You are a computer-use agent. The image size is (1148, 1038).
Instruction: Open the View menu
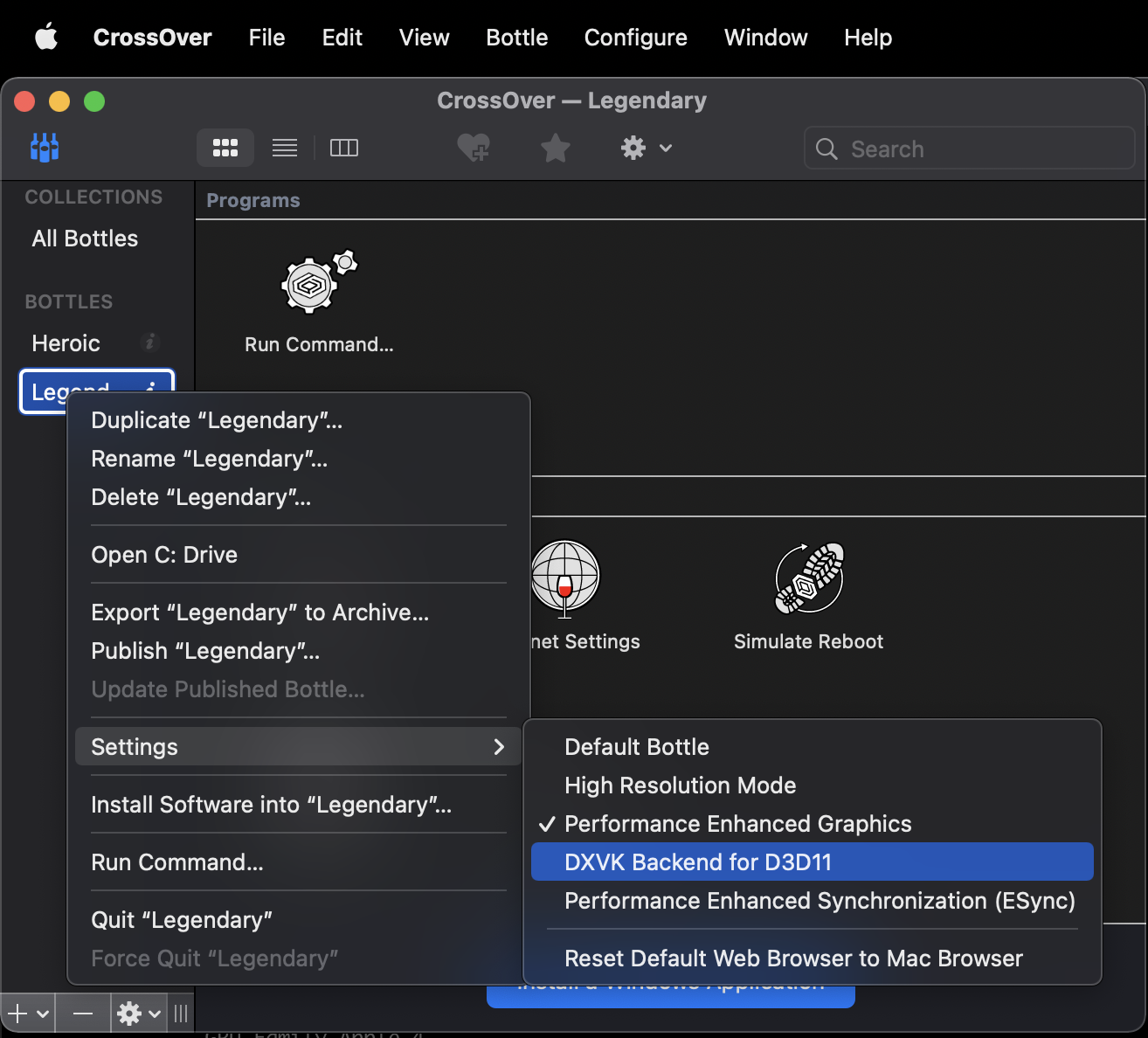pos(425,38)
